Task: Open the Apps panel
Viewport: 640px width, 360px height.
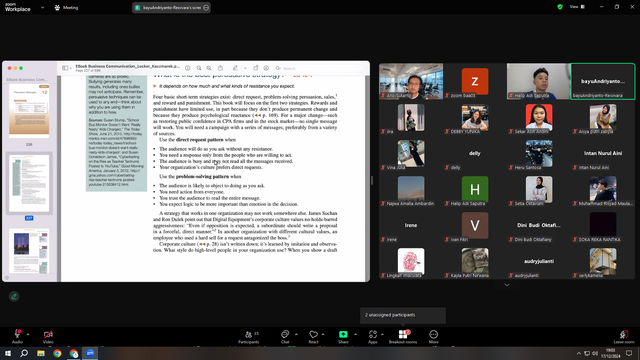Action: [373, 336]
